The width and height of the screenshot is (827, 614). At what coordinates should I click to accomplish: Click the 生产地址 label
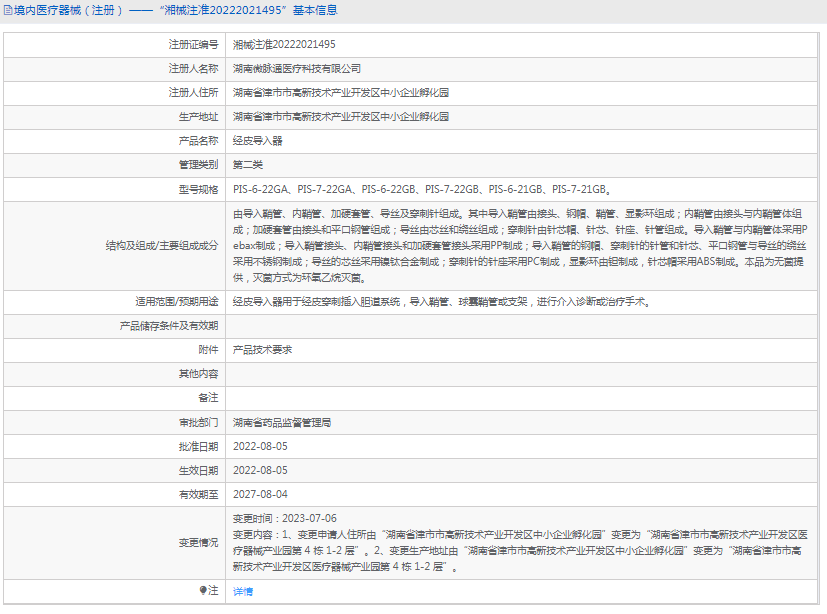198,117
